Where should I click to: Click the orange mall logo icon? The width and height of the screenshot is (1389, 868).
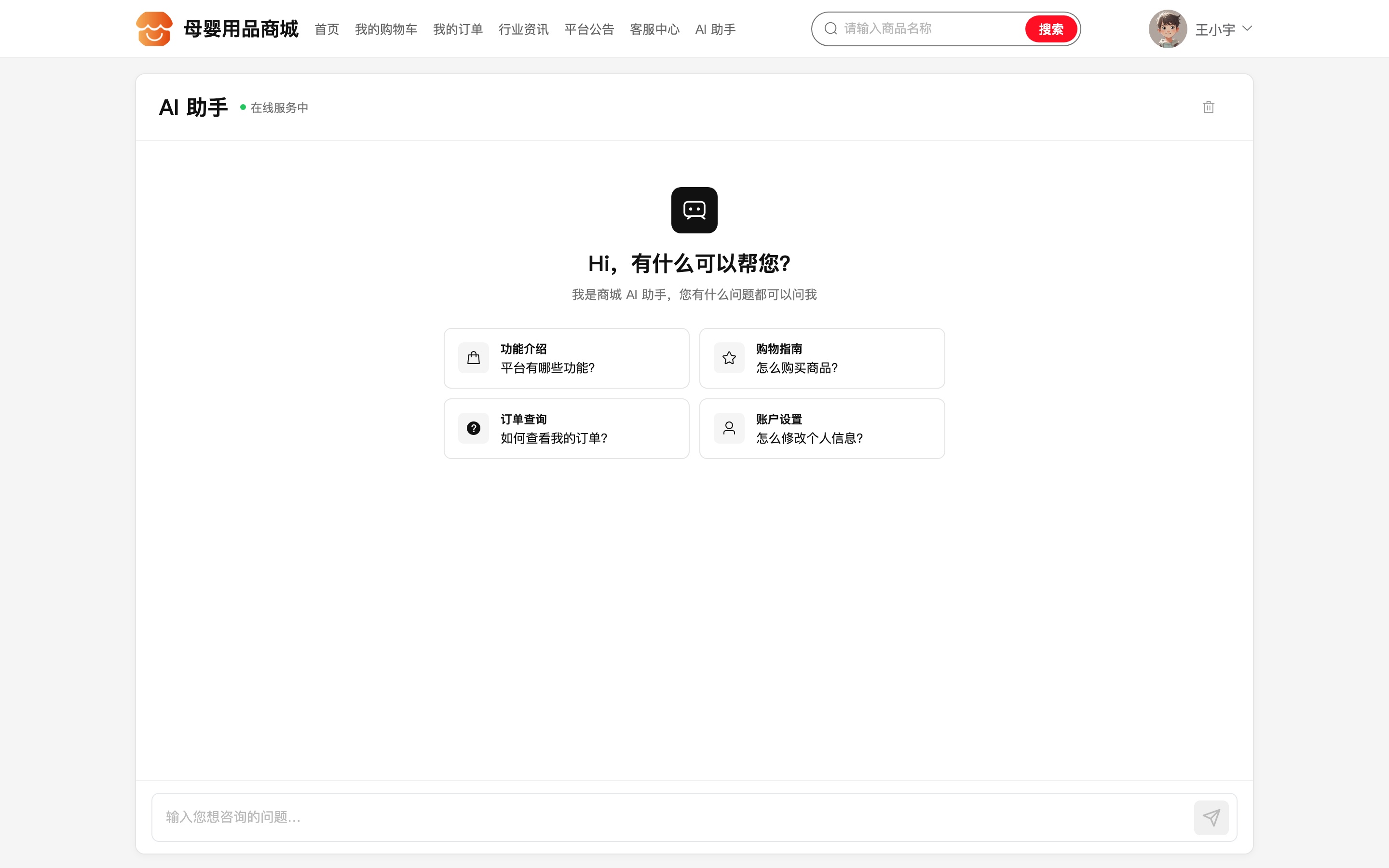[154, 29]
